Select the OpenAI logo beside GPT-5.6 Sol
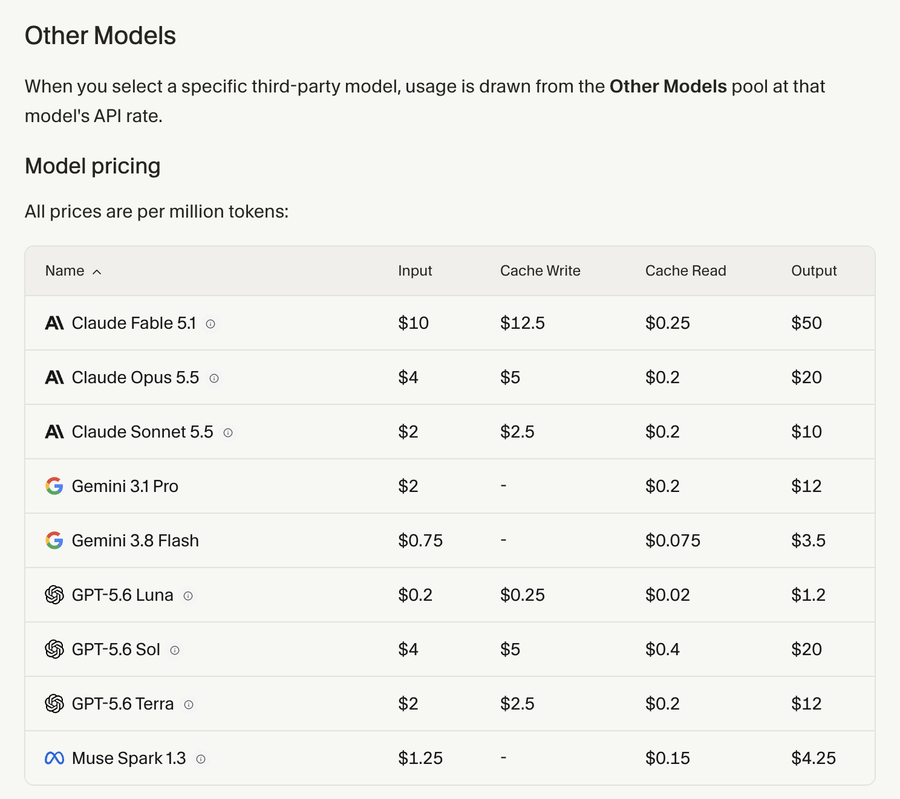This screenshot has height=799, width=900. click(55, 649)
